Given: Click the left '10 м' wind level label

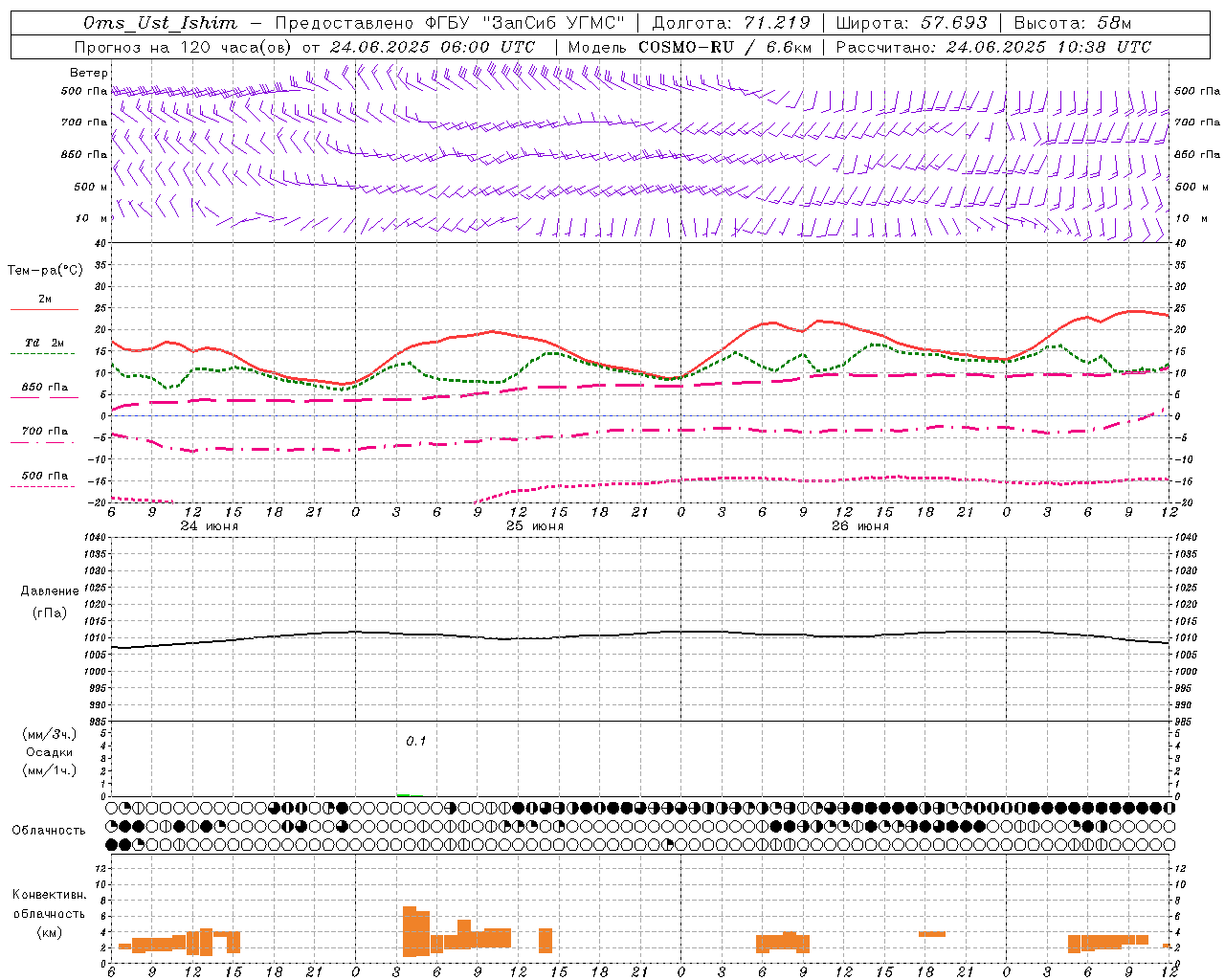Looking at the screenshot, I should tap(92, 218).
